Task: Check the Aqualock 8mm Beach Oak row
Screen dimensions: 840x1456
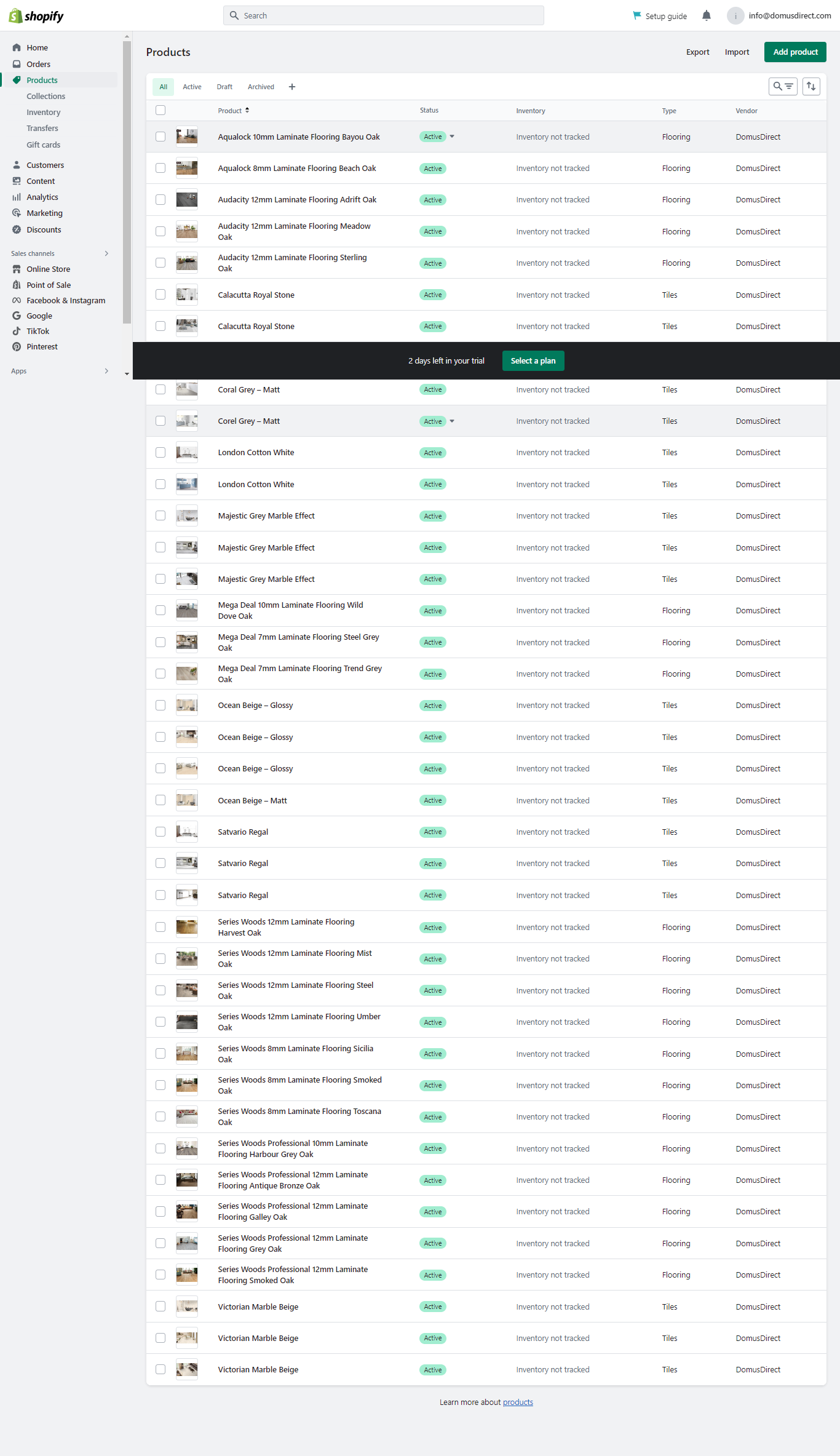Action: pos(160,169)
